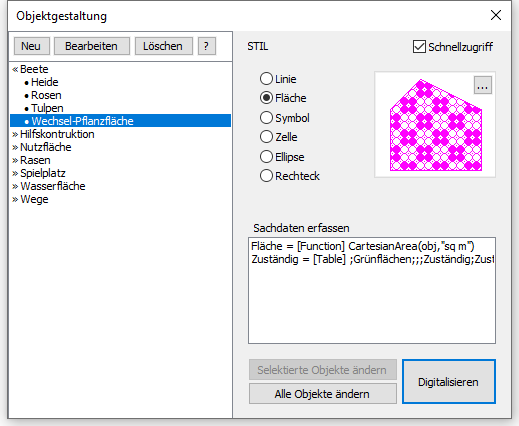Click inside the Sachdaten erfassen text box

[372, 290]
